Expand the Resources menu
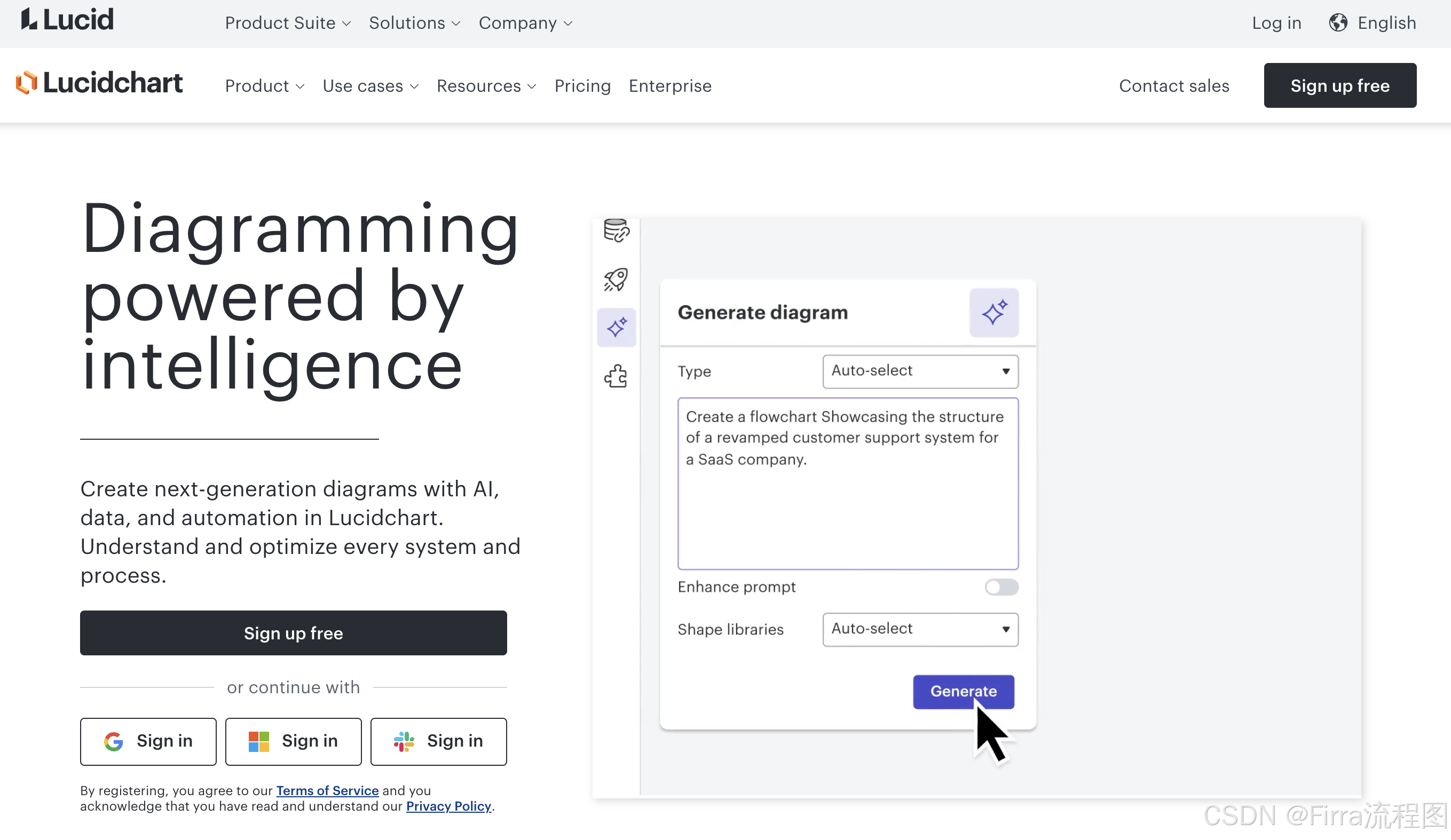1451x840 pixels. coord(486,86)
